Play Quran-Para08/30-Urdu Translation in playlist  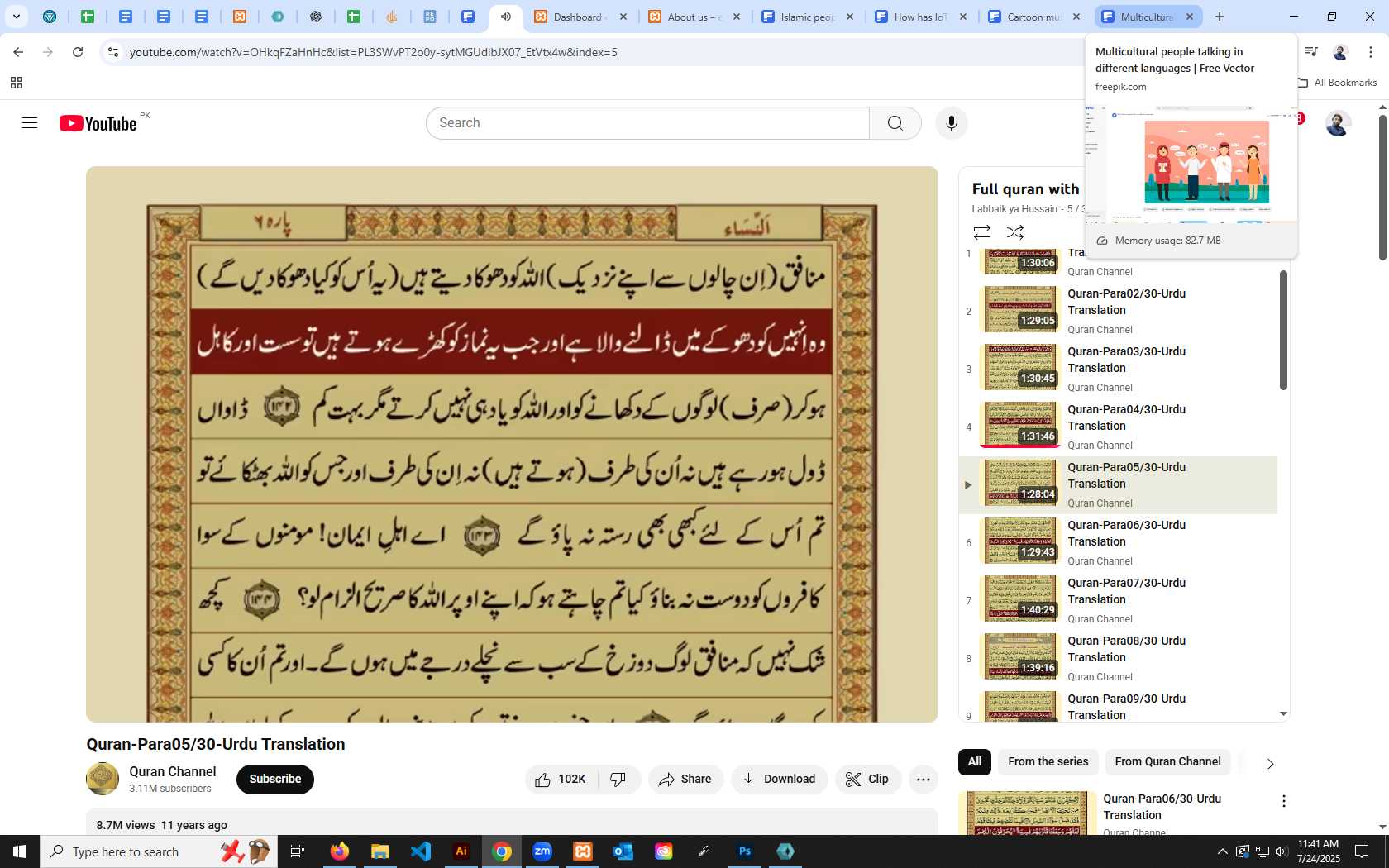pyautogui.click(x=1118, y=659)
